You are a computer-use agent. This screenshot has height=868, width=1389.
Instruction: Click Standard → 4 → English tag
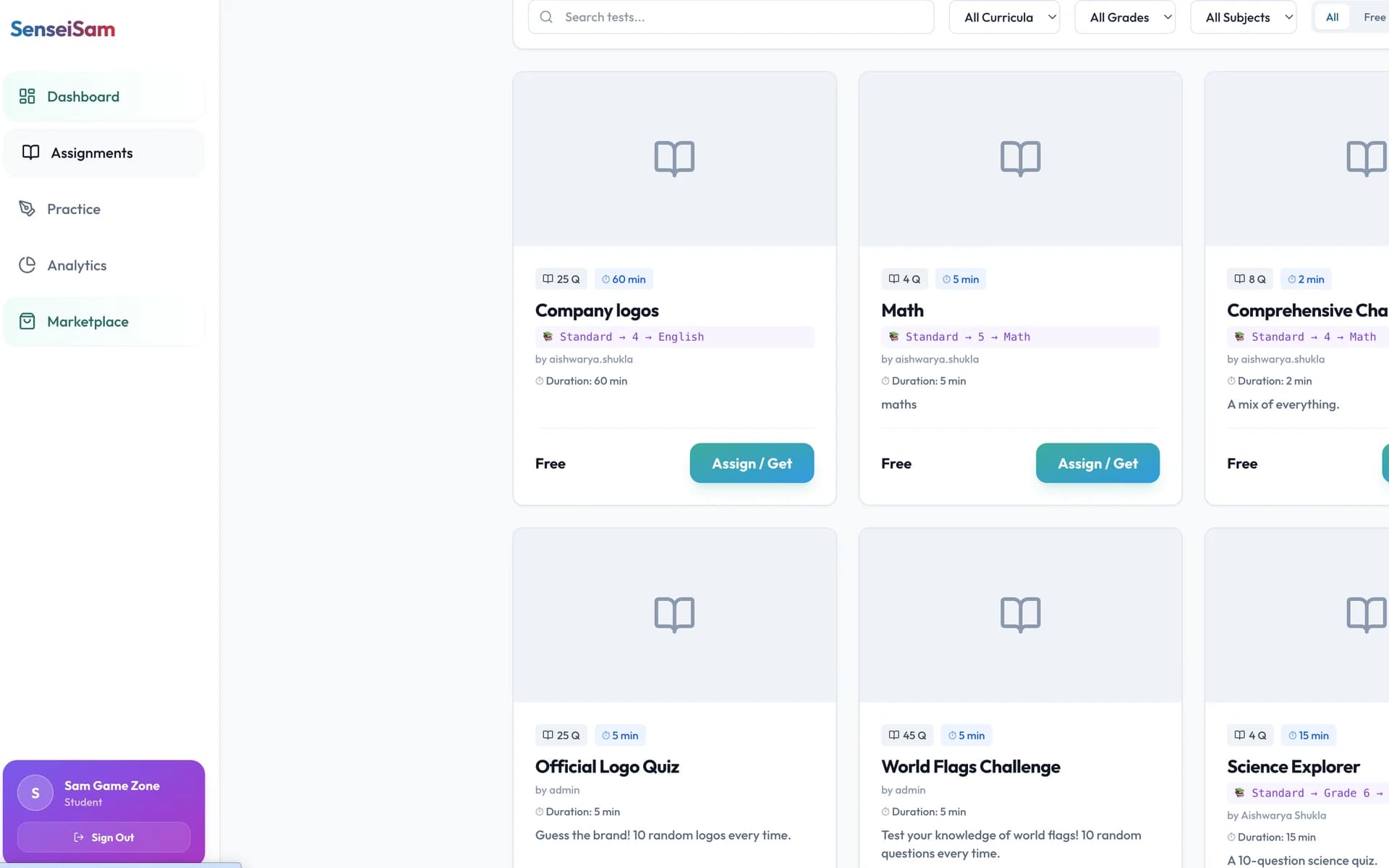click(x=674, y=337)
